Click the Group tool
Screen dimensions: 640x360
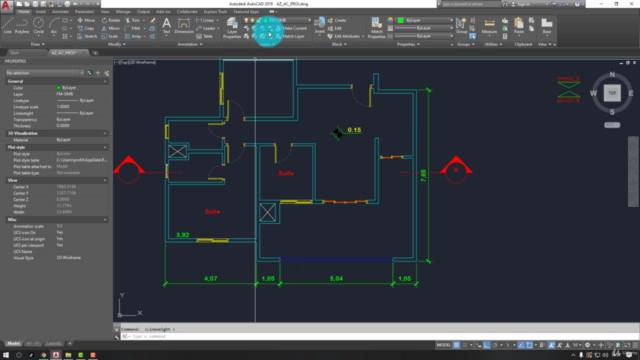pyautogui.click(x=461, y=26)
